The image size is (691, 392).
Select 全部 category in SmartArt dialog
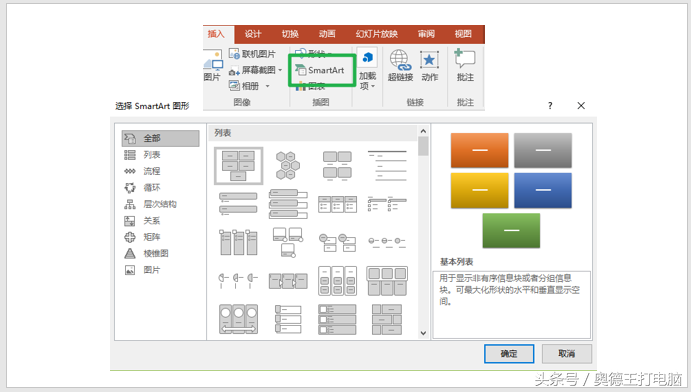160,138
